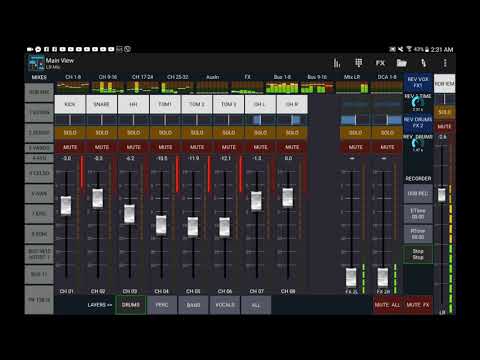The image size is (480, 360).
Task: Solo the TOM 2 channel
Action: [197, 133]
